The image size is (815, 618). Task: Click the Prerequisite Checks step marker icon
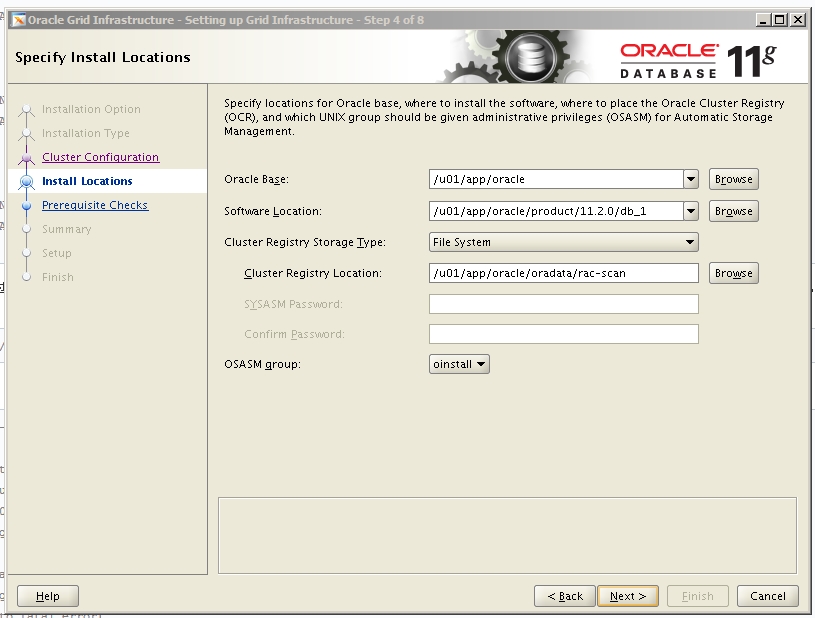[27, 206]
